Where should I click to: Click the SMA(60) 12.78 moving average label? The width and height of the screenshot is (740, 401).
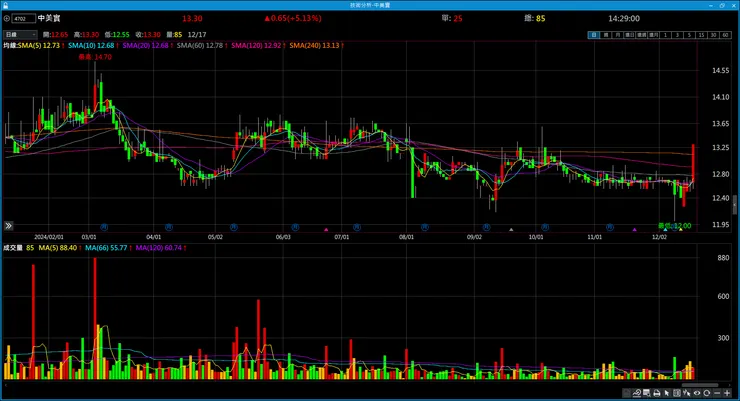coord(200,45)
